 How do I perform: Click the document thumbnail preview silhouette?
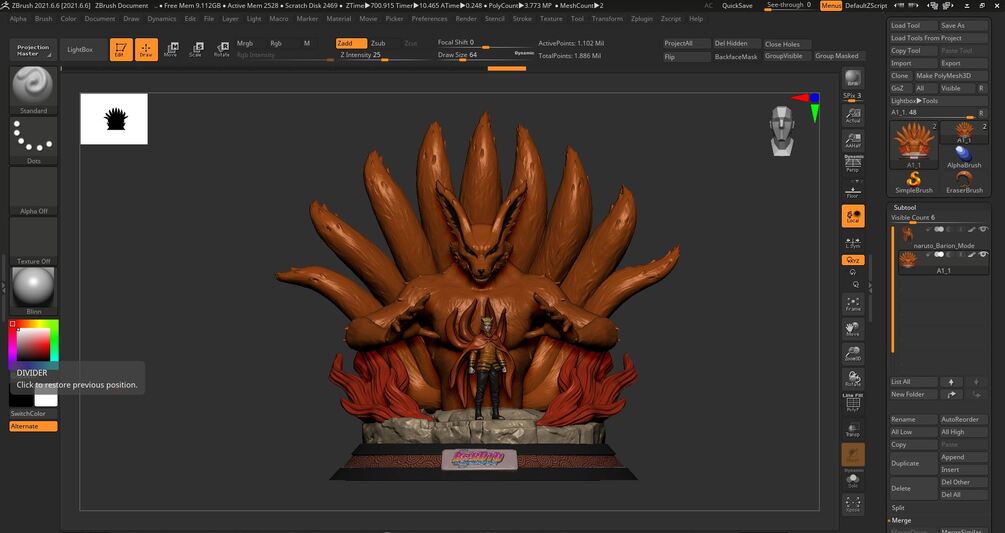click(x=114, y=119)
